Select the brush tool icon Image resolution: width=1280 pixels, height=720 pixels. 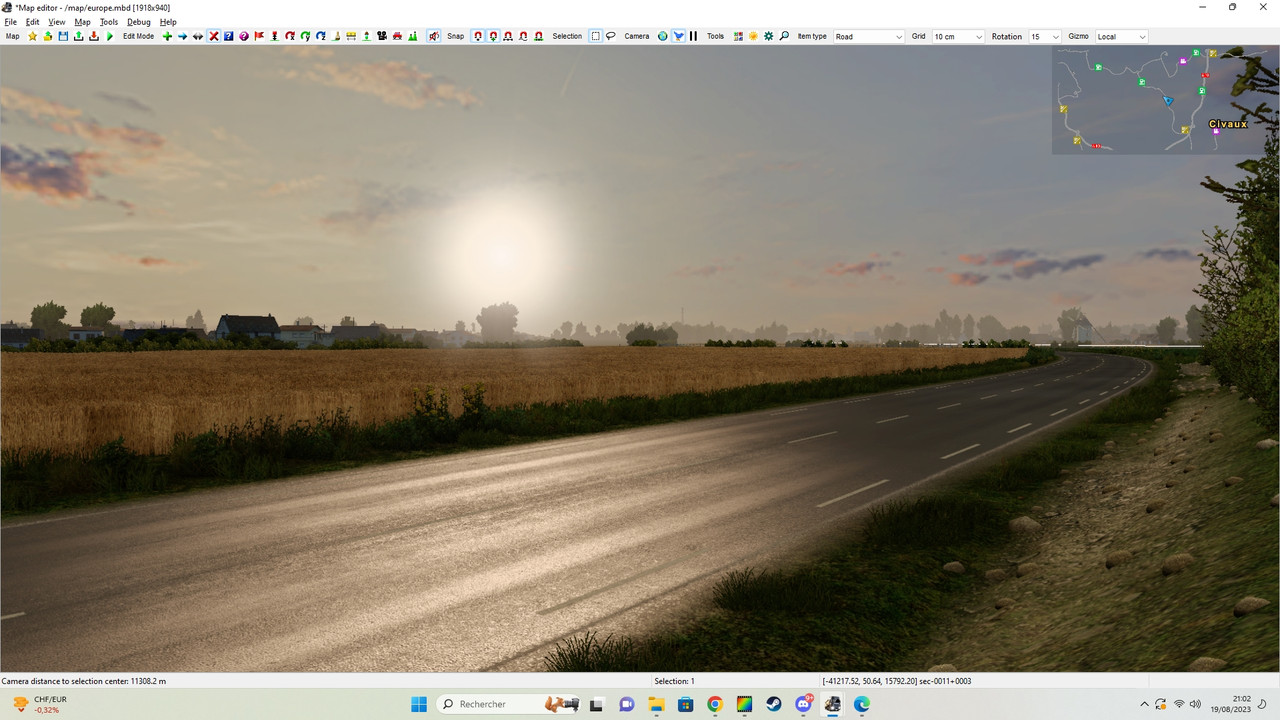[336, 36]
